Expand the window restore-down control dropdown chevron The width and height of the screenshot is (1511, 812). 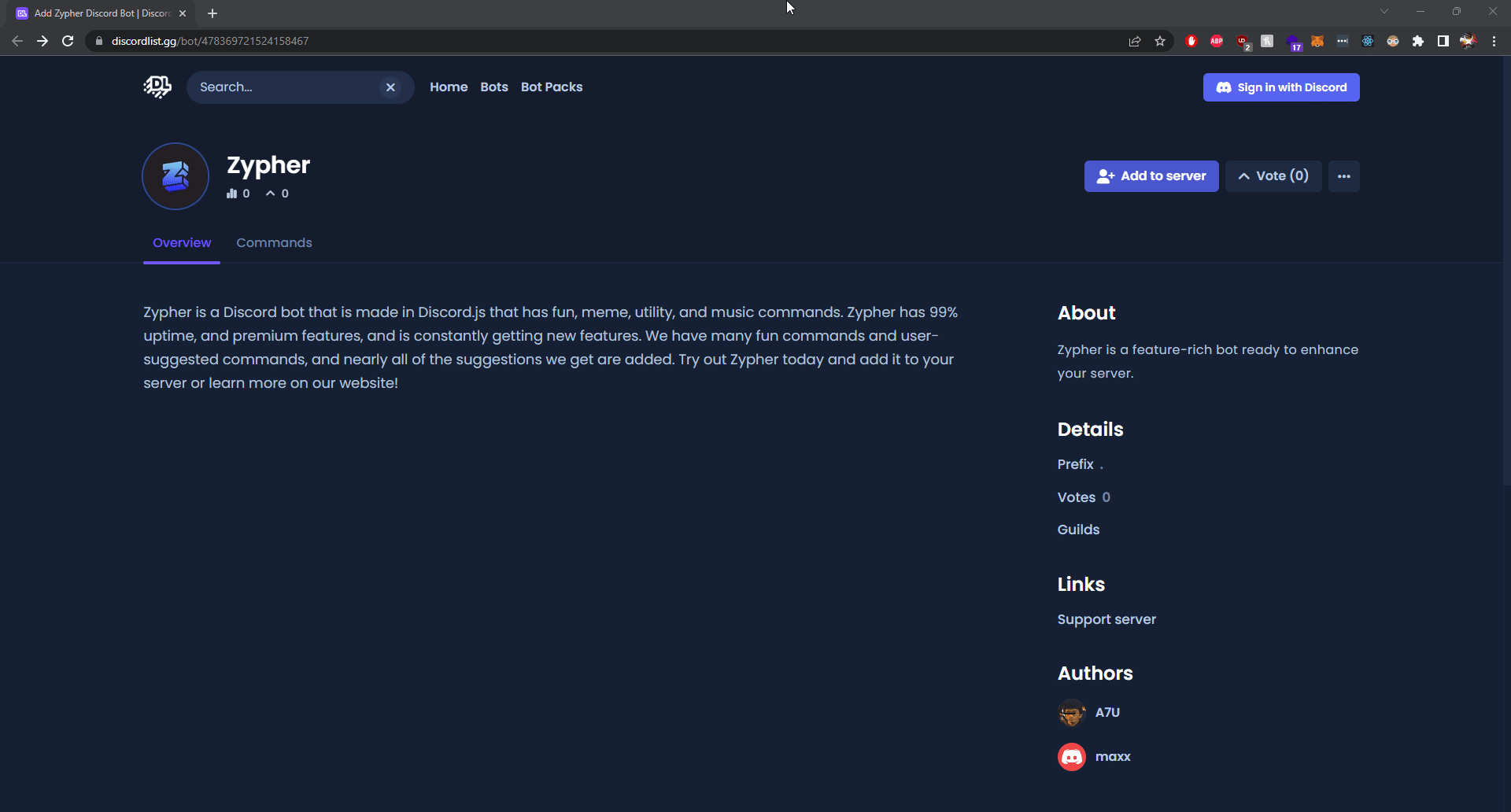[x=1384, y=11]
